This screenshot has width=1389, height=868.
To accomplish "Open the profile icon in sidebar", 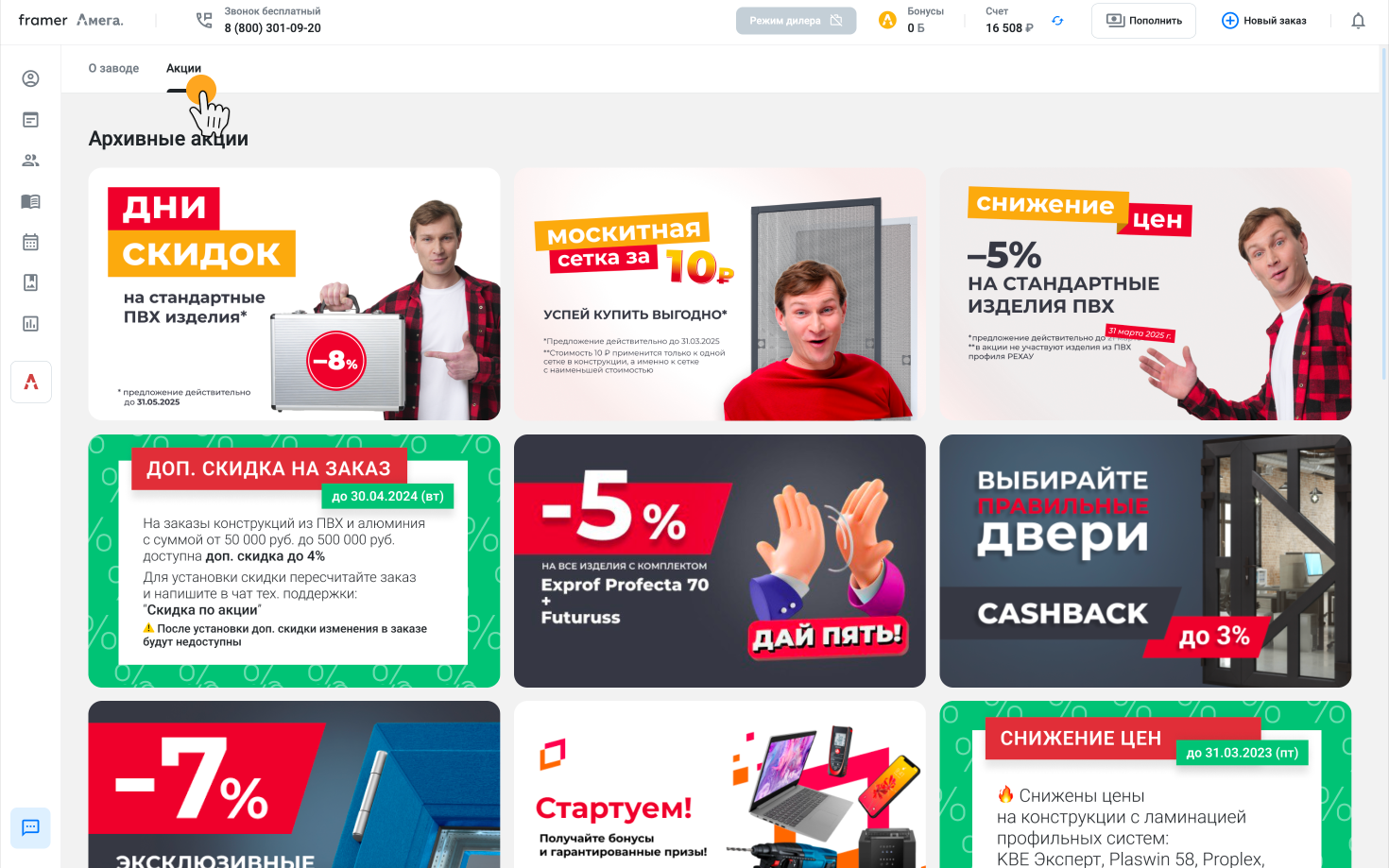I will (x=30, y=78).
